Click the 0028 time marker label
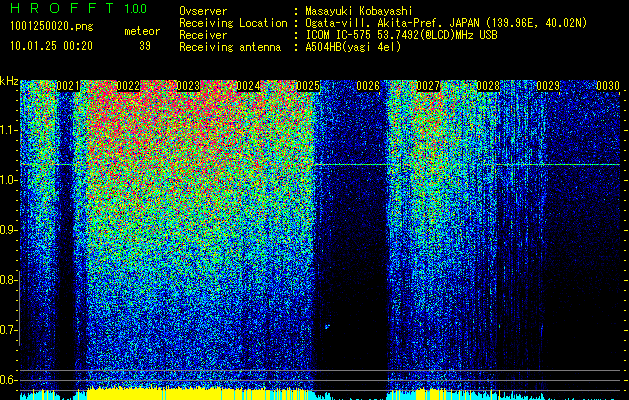 488,86
